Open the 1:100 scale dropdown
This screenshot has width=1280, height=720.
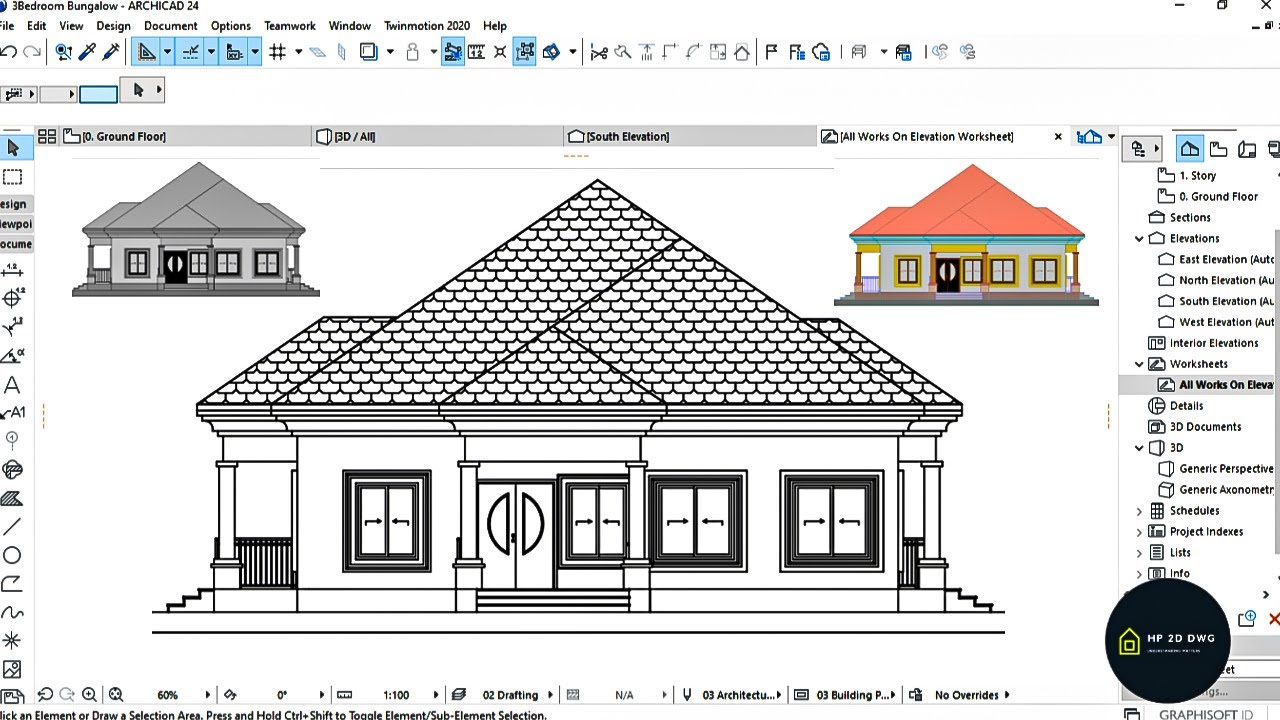pos(436,695)
